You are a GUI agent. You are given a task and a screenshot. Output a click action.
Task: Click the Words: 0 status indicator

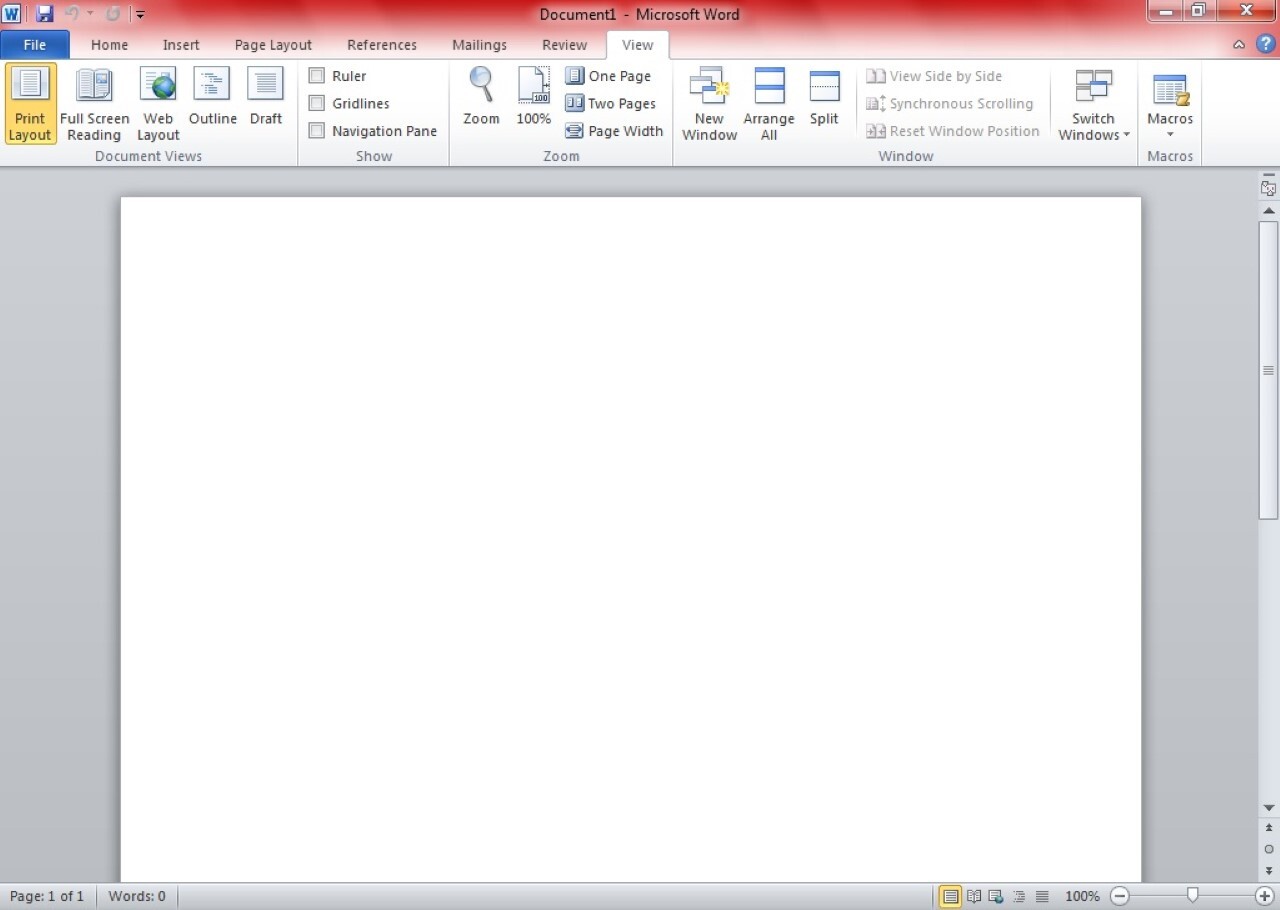click(x=137, y=896)
